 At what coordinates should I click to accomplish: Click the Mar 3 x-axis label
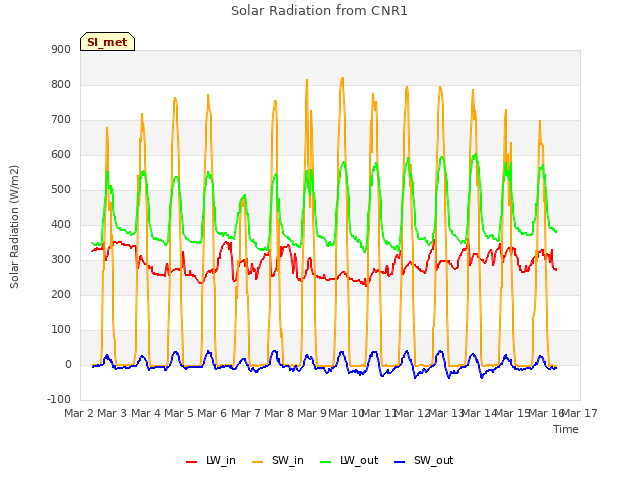coord(112,413)
